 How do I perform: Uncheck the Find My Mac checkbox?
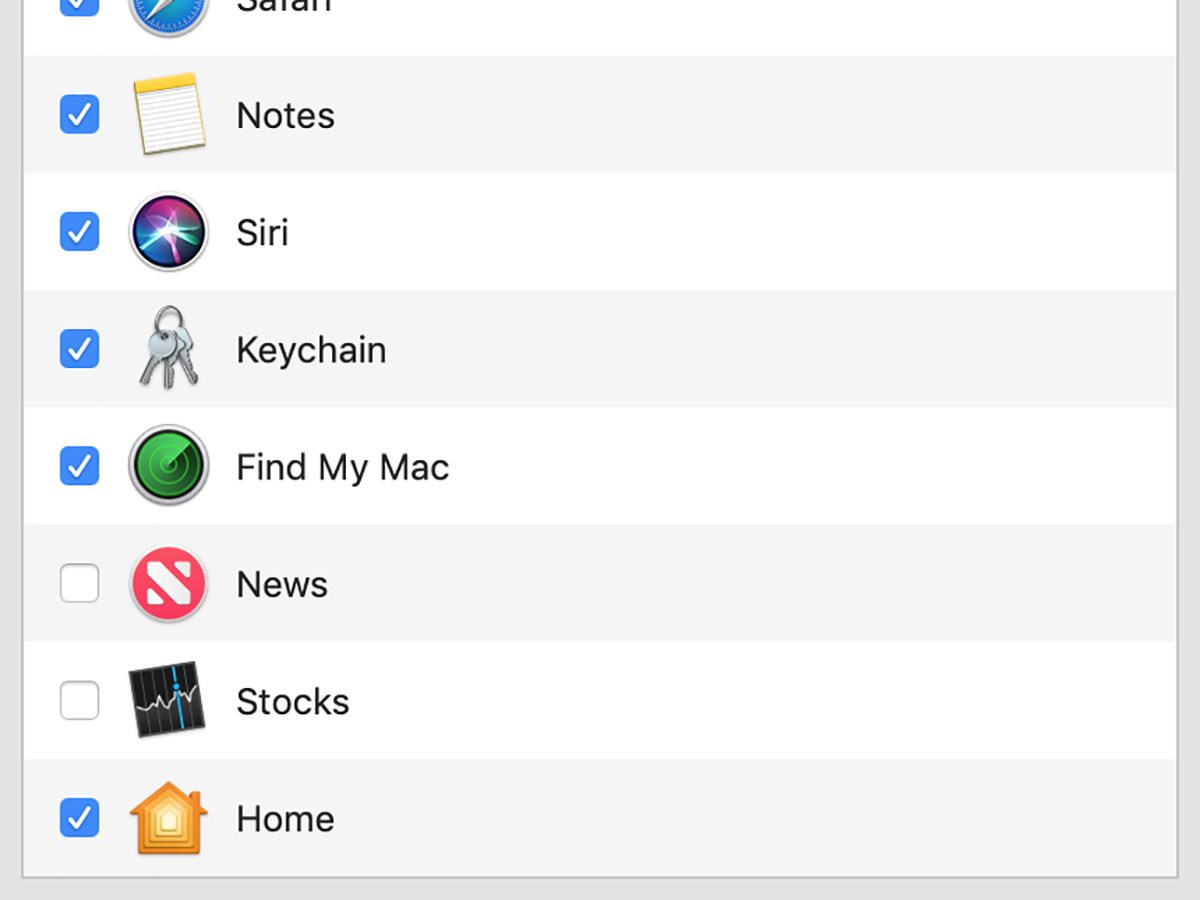coord(80,466)
